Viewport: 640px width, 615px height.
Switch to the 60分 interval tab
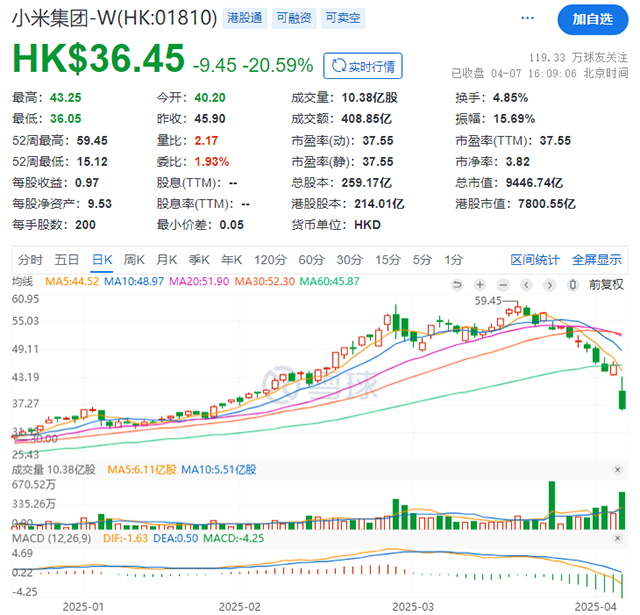(x=311, y=260)
